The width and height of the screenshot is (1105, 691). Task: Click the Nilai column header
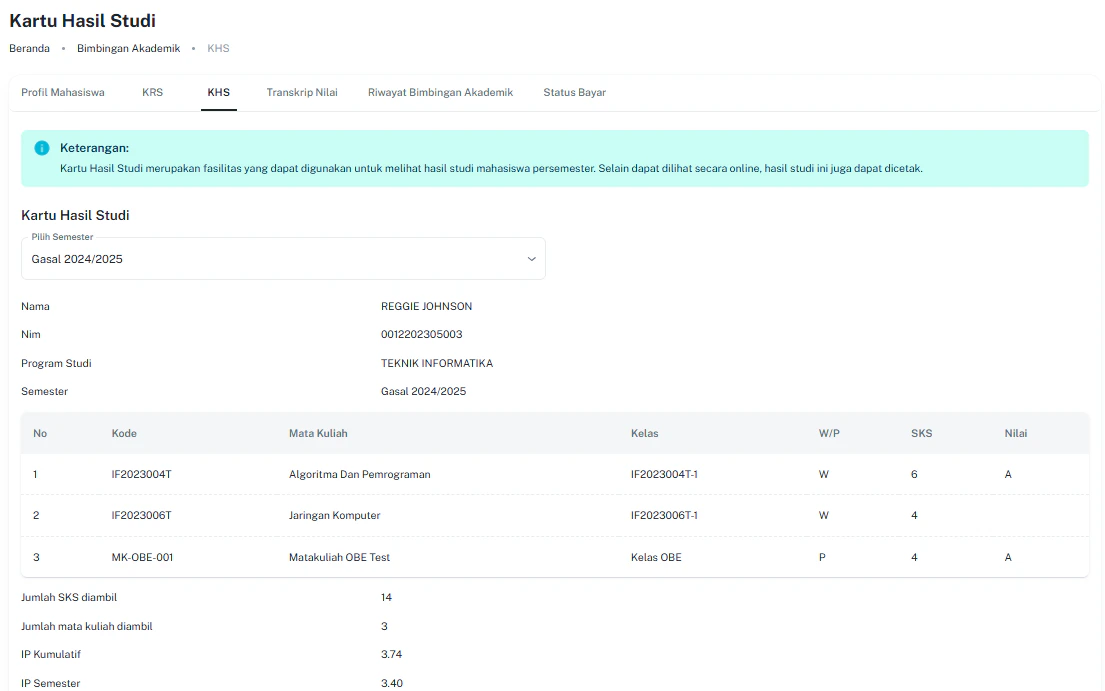(x=1016, y=433)
